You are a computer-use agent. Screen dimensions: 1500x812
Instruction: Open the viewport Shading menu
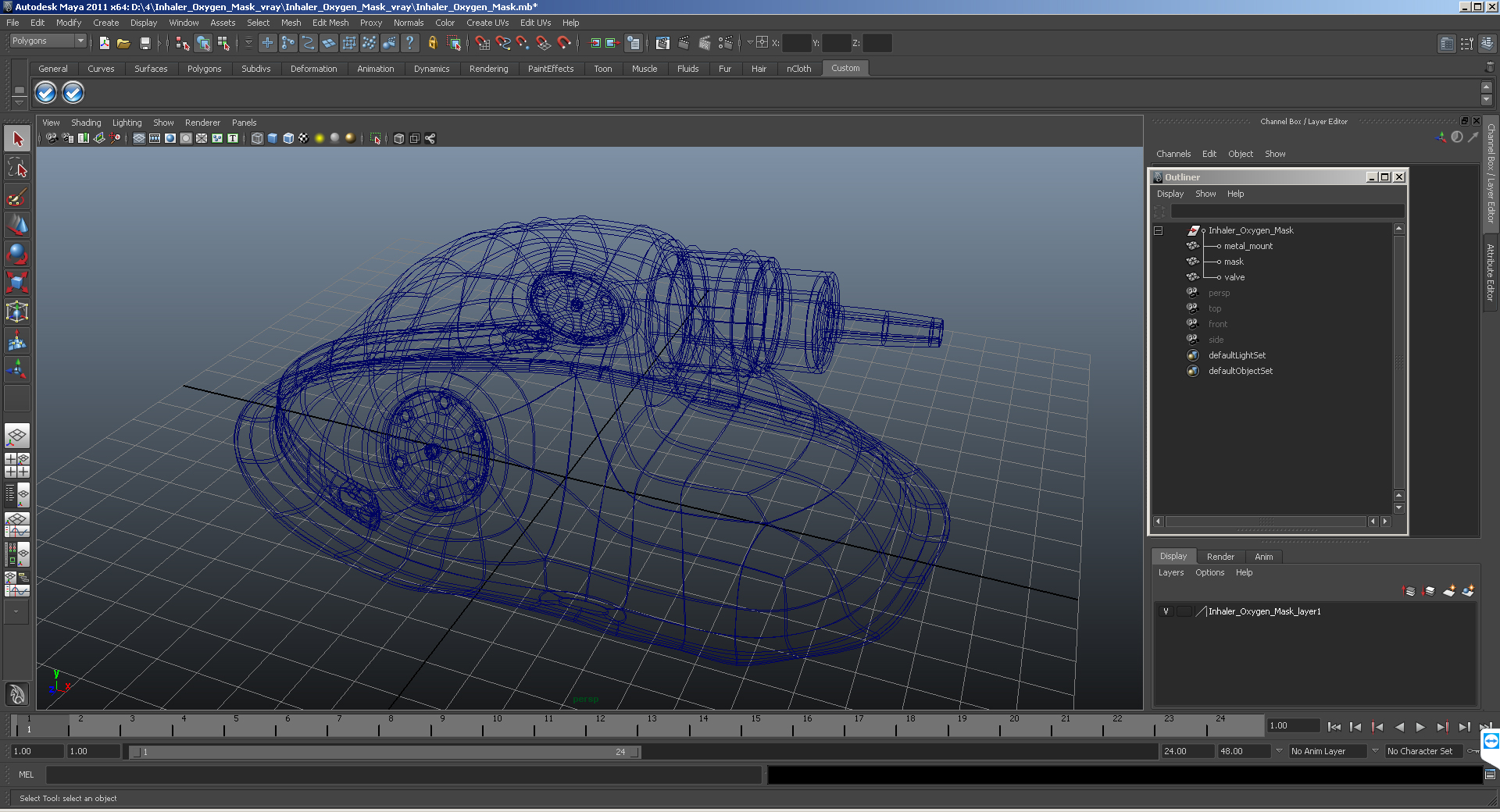[86, 123]
